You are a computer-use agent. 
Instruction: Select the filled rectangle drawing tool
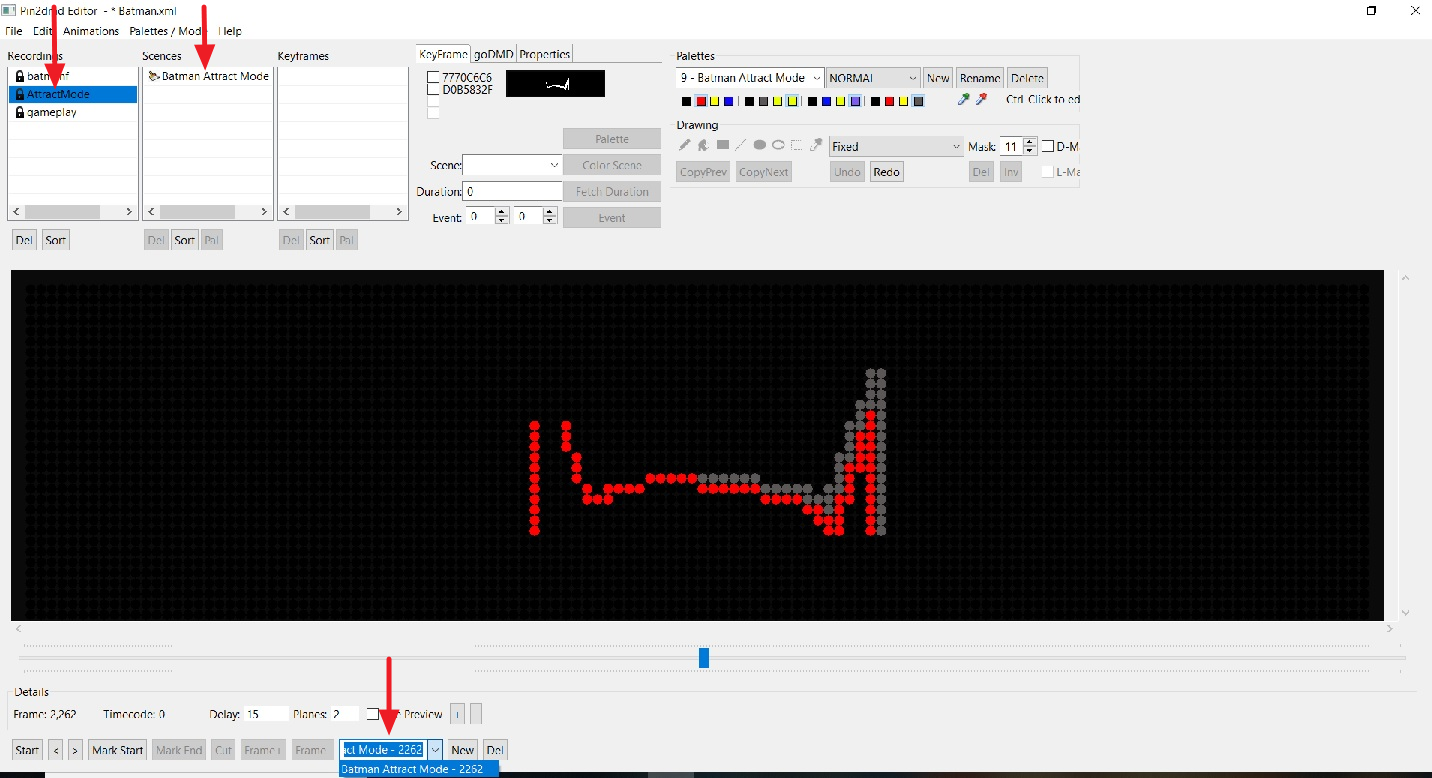(722, 145)
